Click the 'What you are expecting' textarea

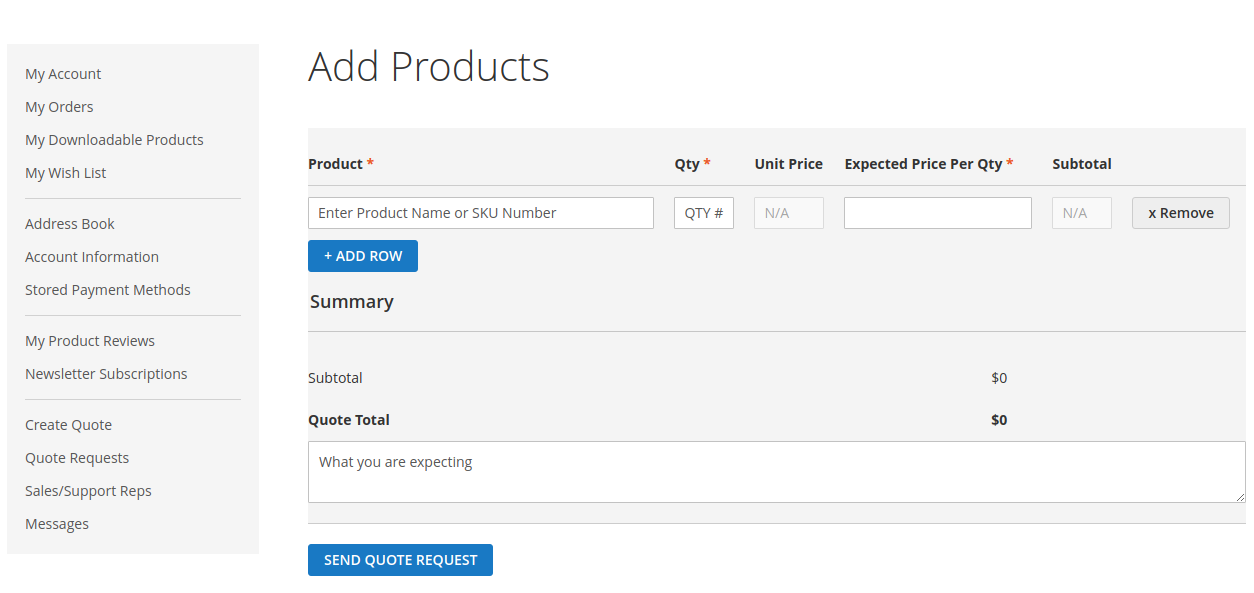[776, 472]
